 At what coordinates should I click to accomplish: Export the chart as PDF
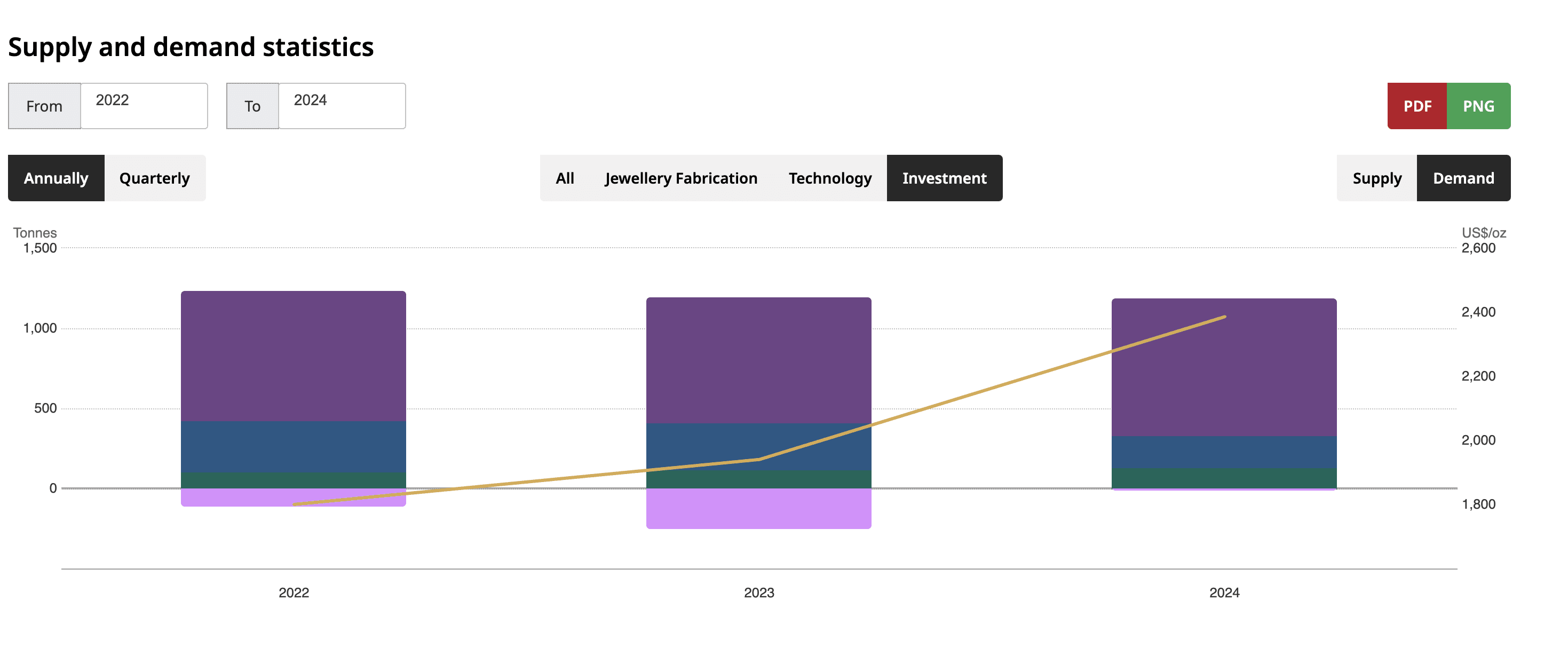tap(1418, 105)
